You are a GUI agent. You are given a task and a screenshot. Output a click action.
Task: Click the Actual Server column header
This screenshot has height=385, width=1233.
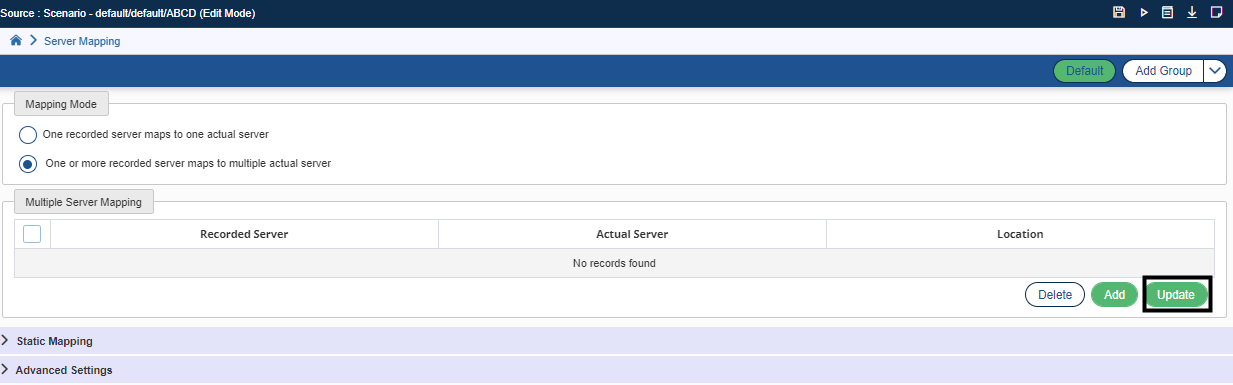(x=632, y=234)
